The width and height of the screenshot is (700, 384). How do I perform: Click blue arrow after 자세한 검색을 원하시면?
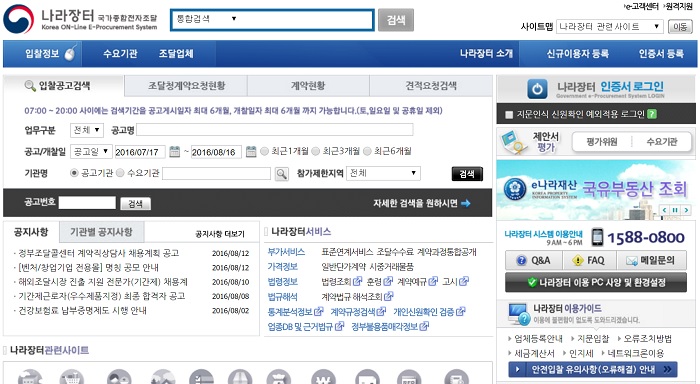pyautogui.click(x=466, y=204)
